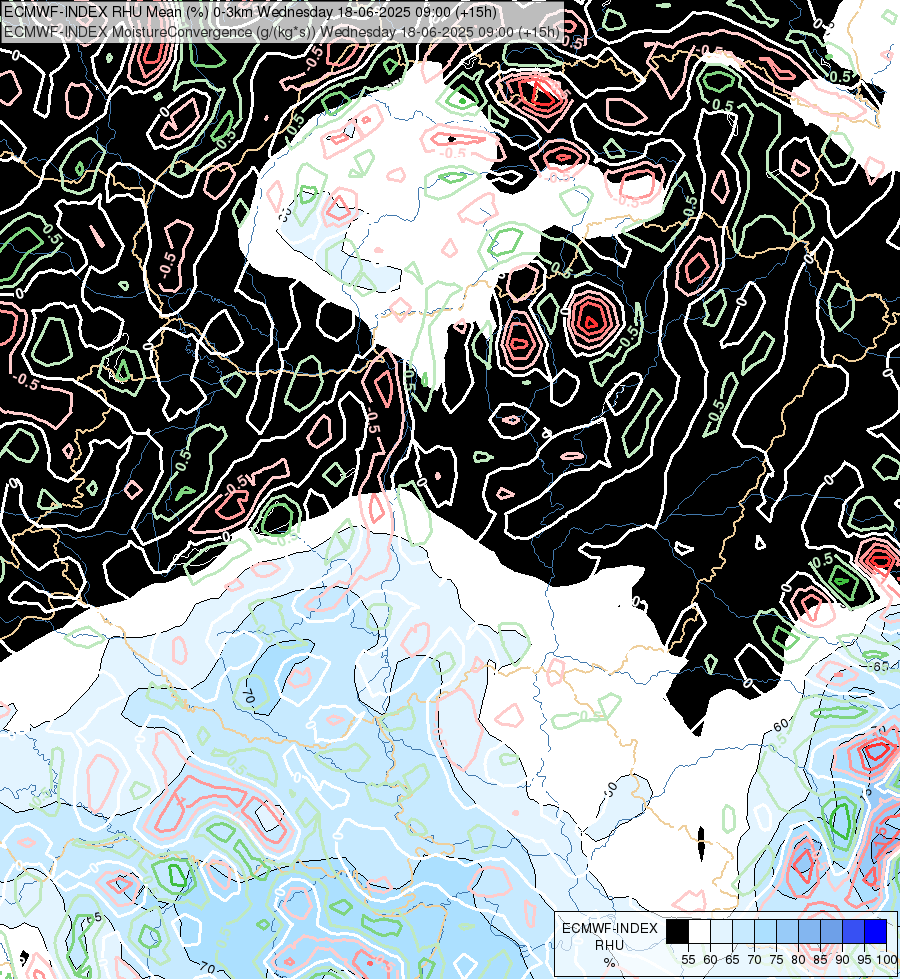Click the black below-55% legend swatch
This screenshot has height=979, width=900.
pyautogui.click(x=678, y=931)
